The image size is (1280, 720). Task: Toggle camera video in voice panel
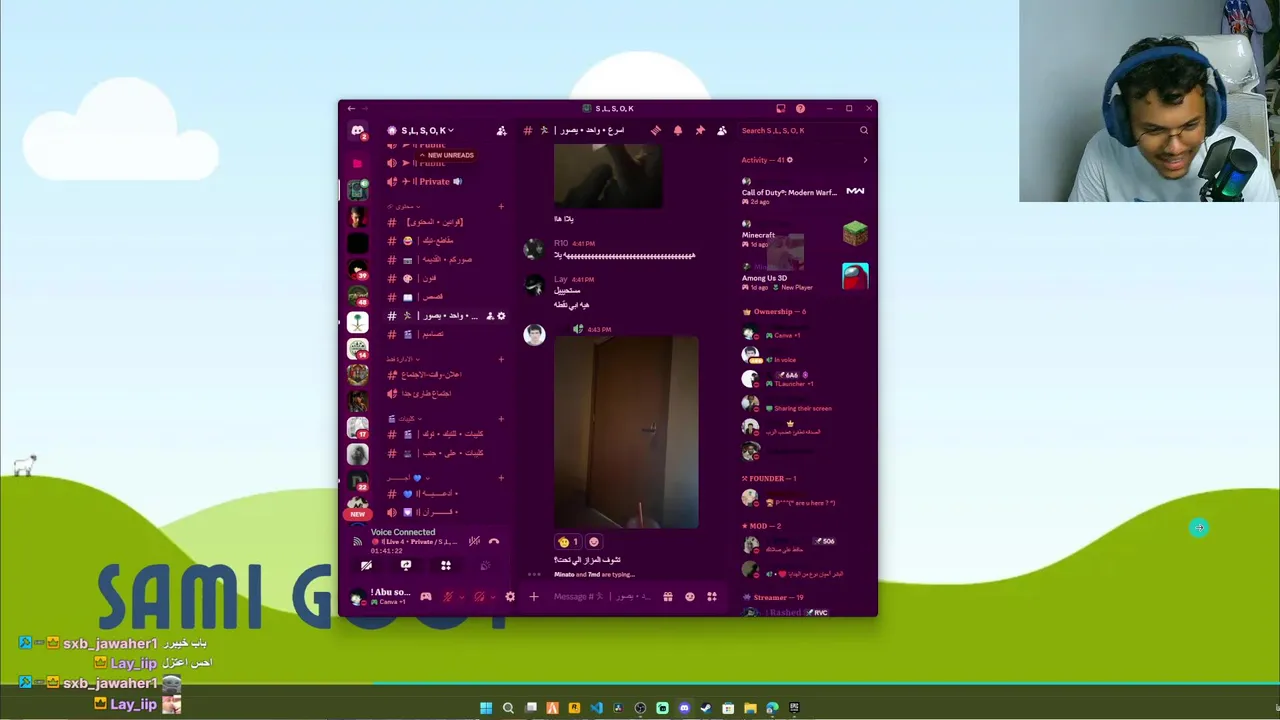point(366,566)
